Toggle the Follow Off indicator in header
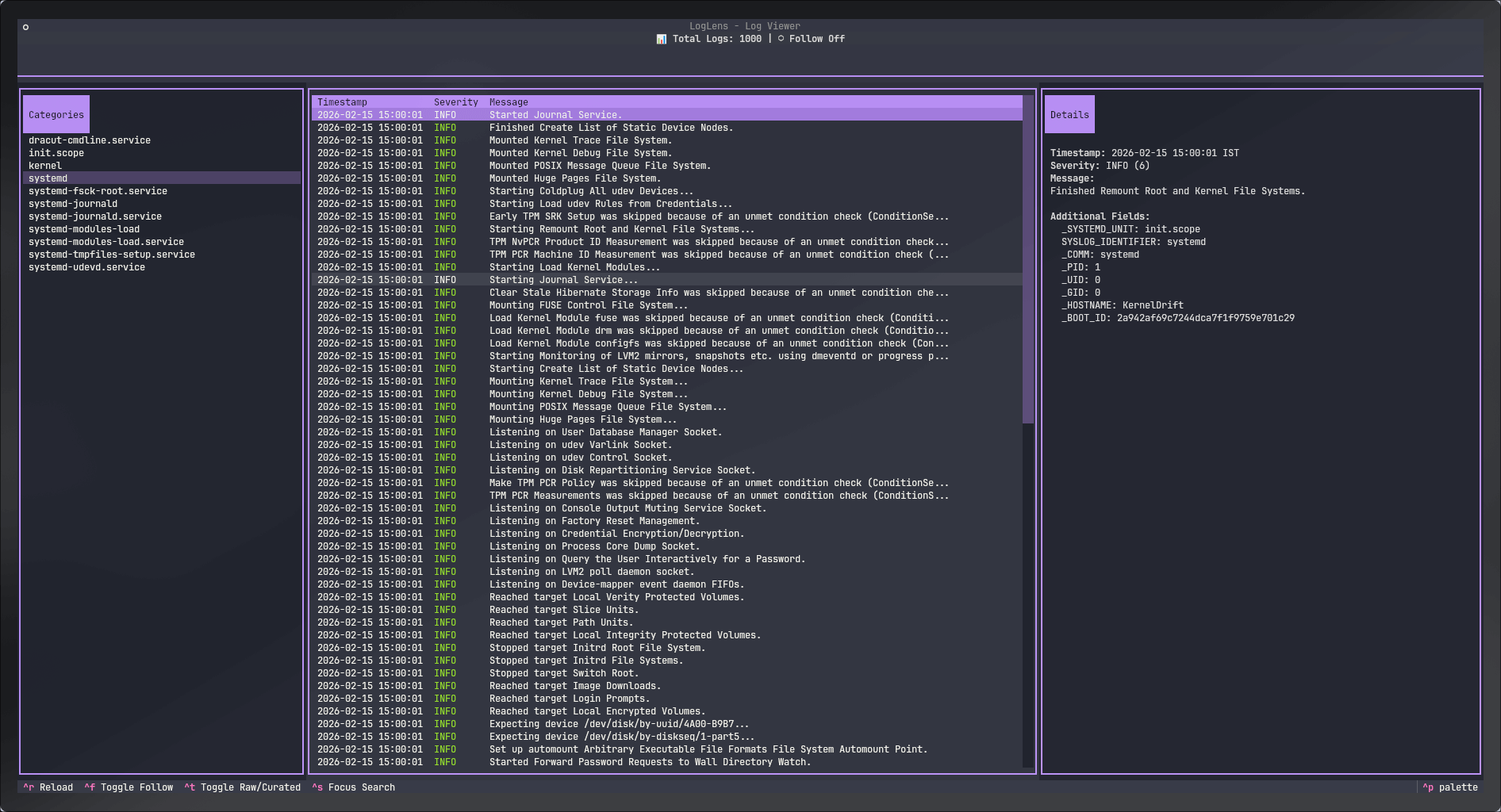1501x812 pixels. 811,39
